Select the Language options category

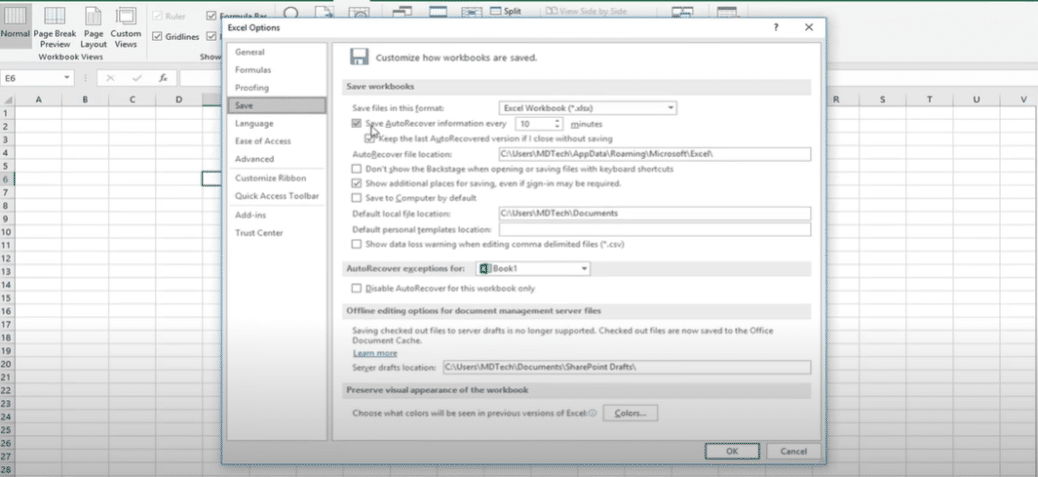(276, 124)
